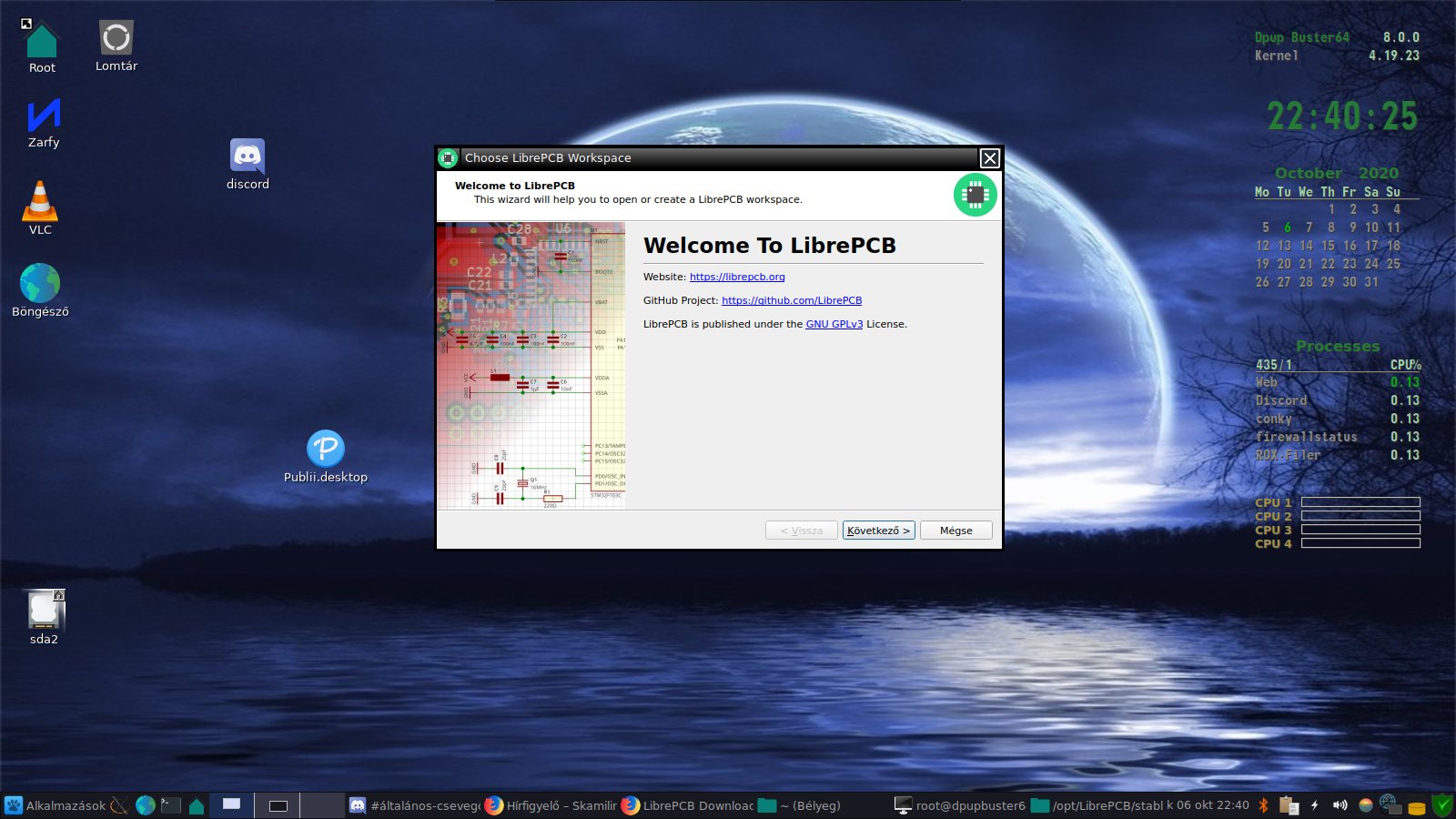Open the volume speaker tray icon

pyautogui.click(x=1340, y=805)
